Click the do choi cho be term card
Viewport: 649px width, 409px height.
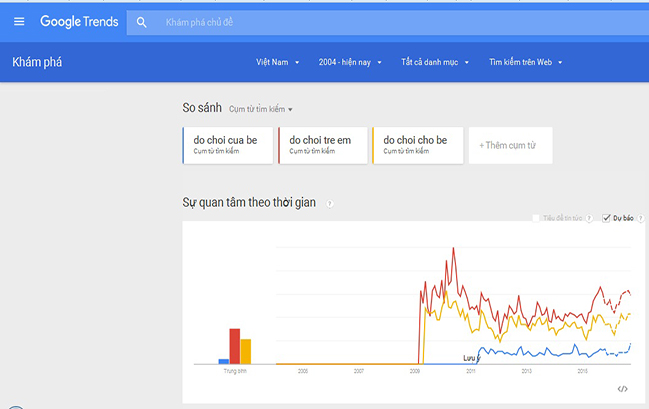click(x=418, y=145)
